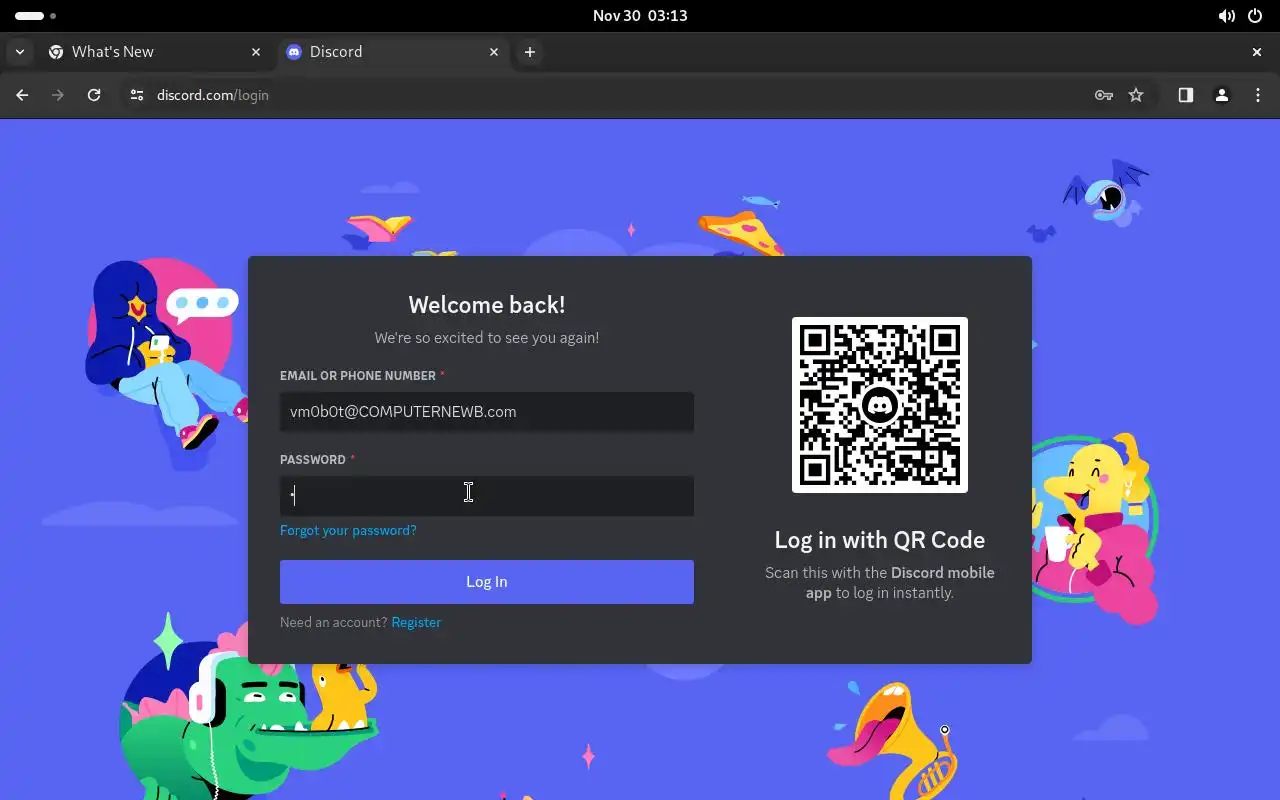The image size is (1280, 800).
Task: Click the browser back arrow
Action: click(x=22, y=95)
